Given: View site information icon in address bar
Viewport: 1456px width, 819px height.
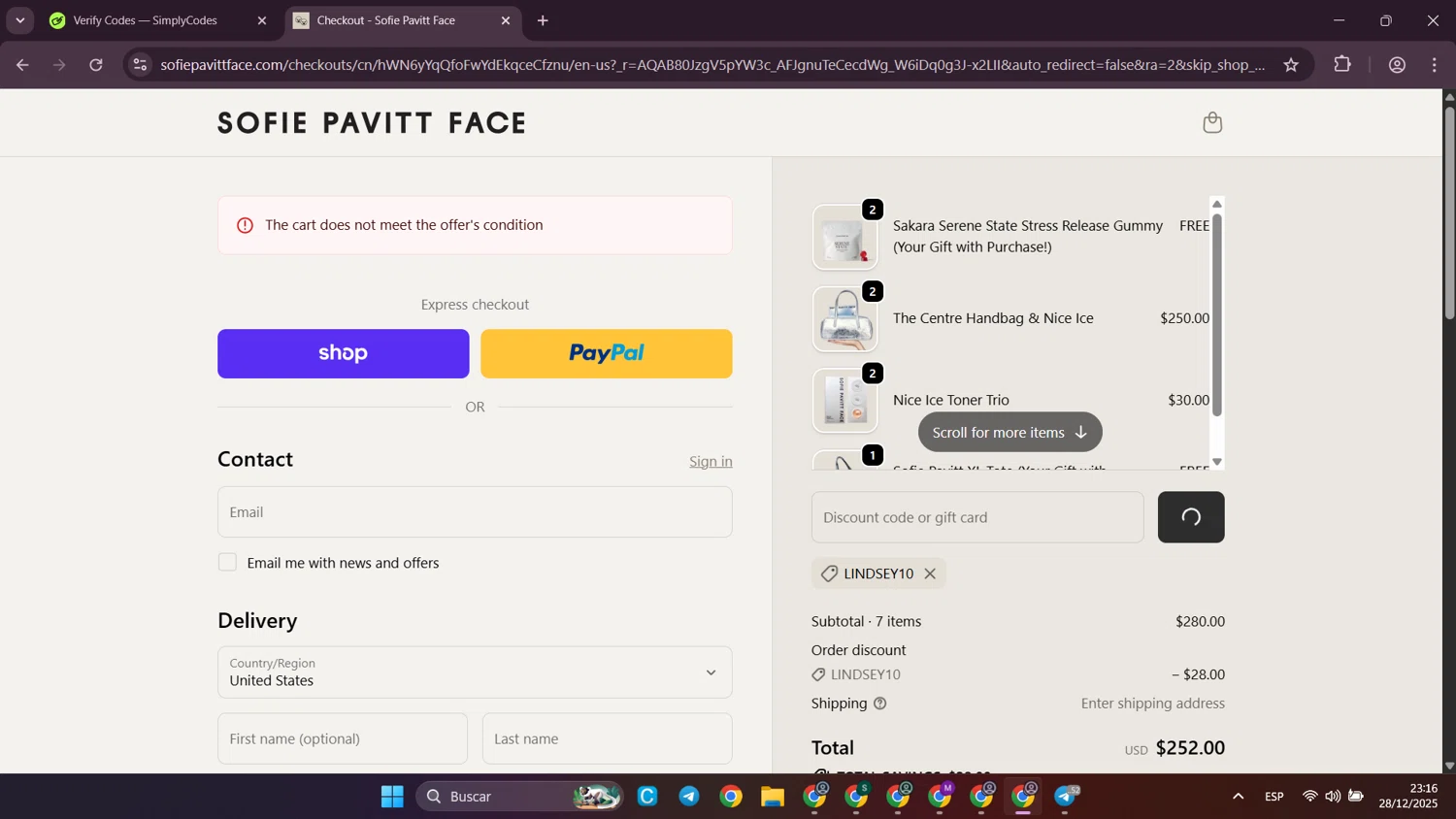Looking at the screenshot, I should pos(140,65).
